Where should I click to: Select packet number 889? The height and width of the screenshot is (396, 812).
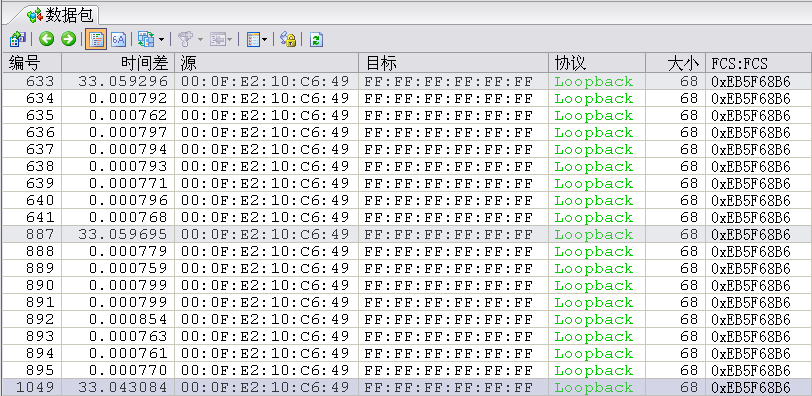point(39,269)
